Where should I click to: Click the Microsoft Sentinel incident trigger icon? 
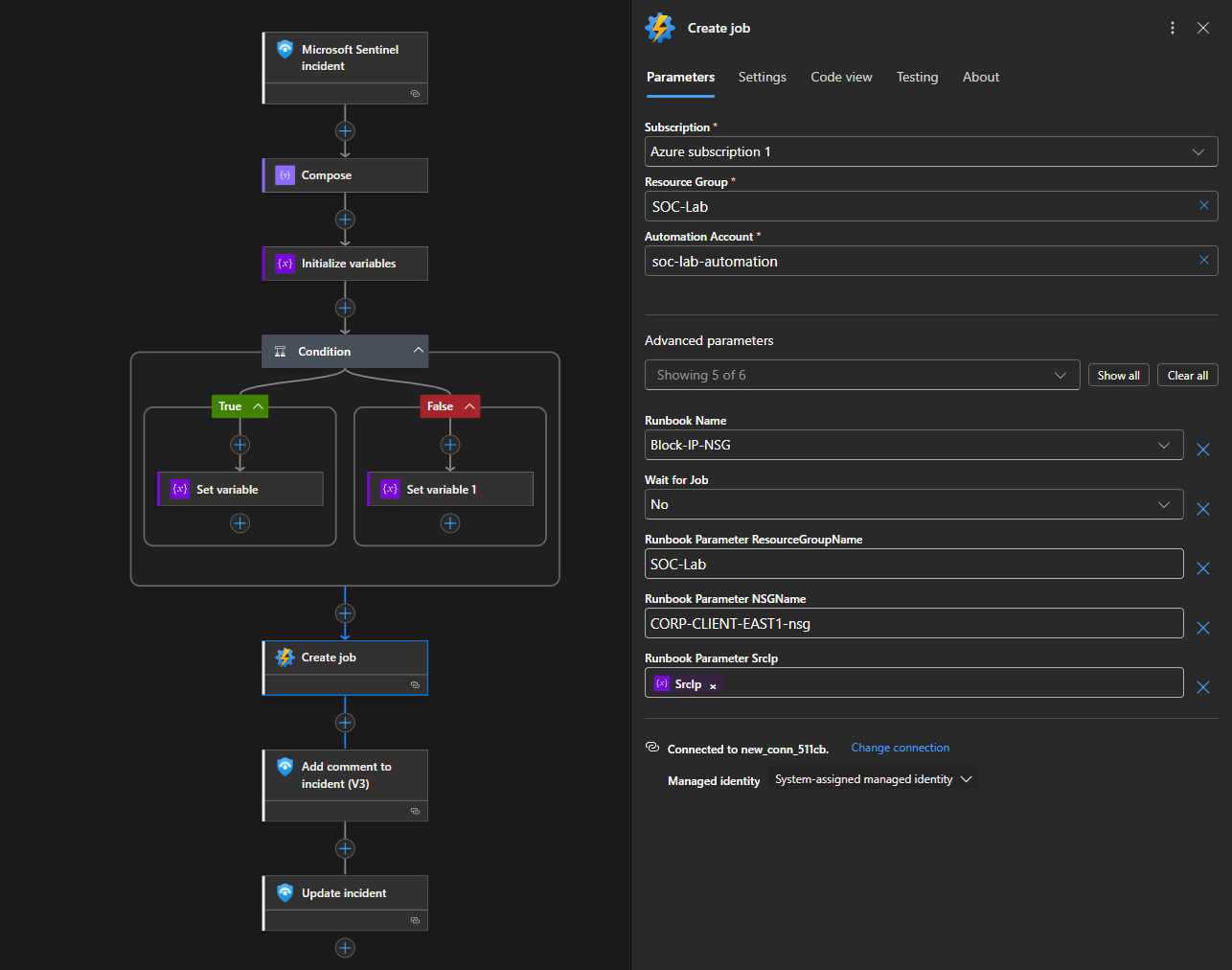coord(285,50)
